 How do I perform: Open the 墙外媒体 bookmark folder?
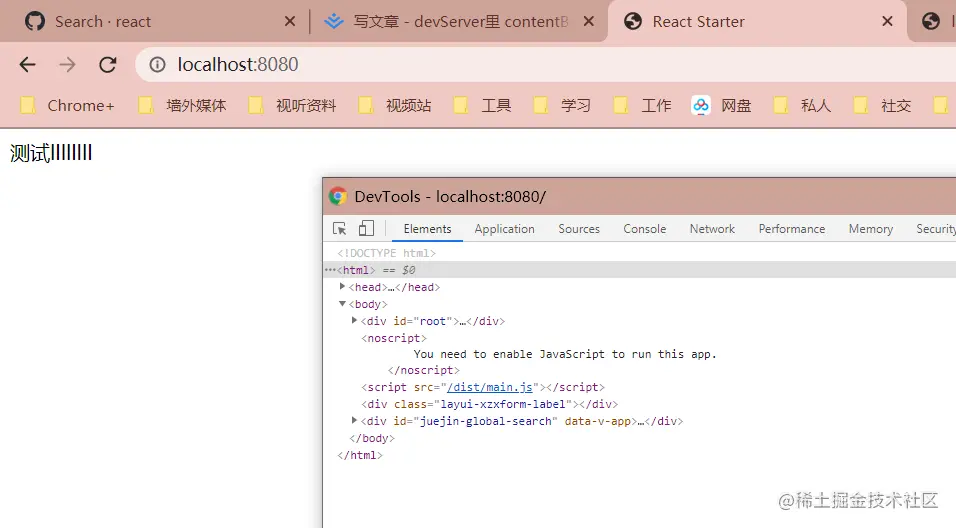coord(182,105)
